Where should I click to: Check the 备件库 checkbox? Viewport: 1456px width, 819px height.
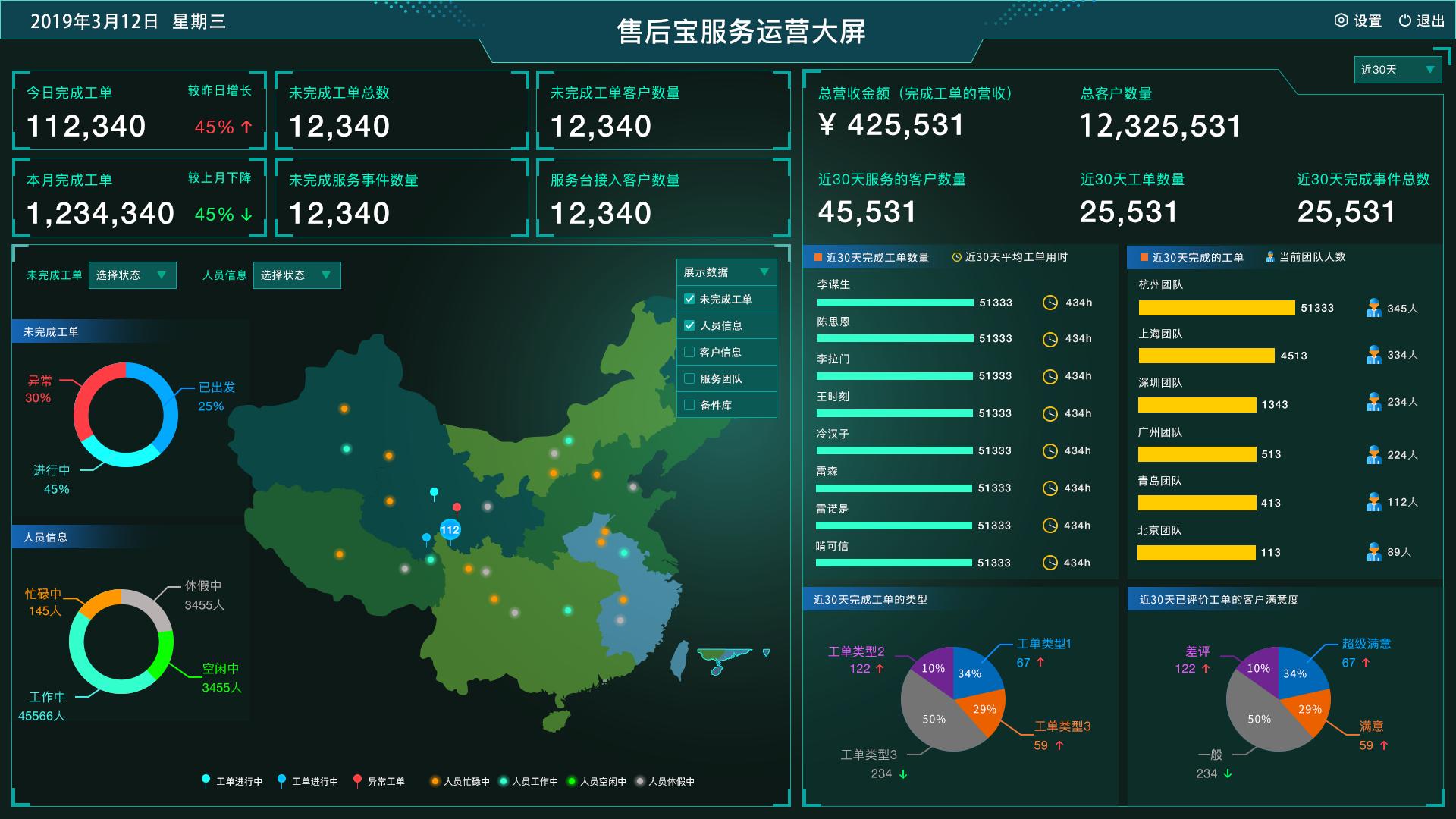(689, 405)
